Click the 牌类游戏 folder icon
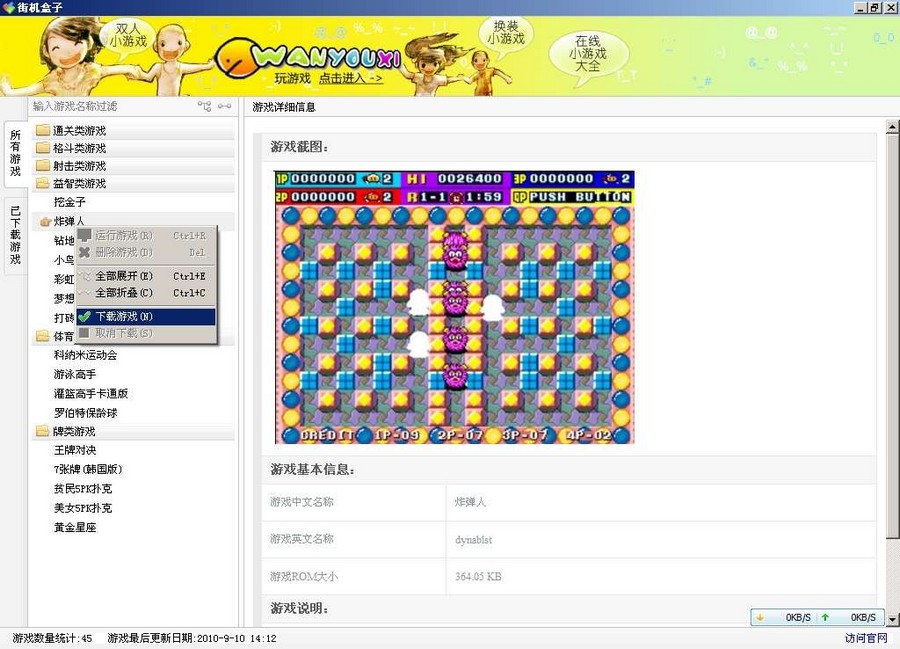900x649 pixels. (x=40, y=431)
